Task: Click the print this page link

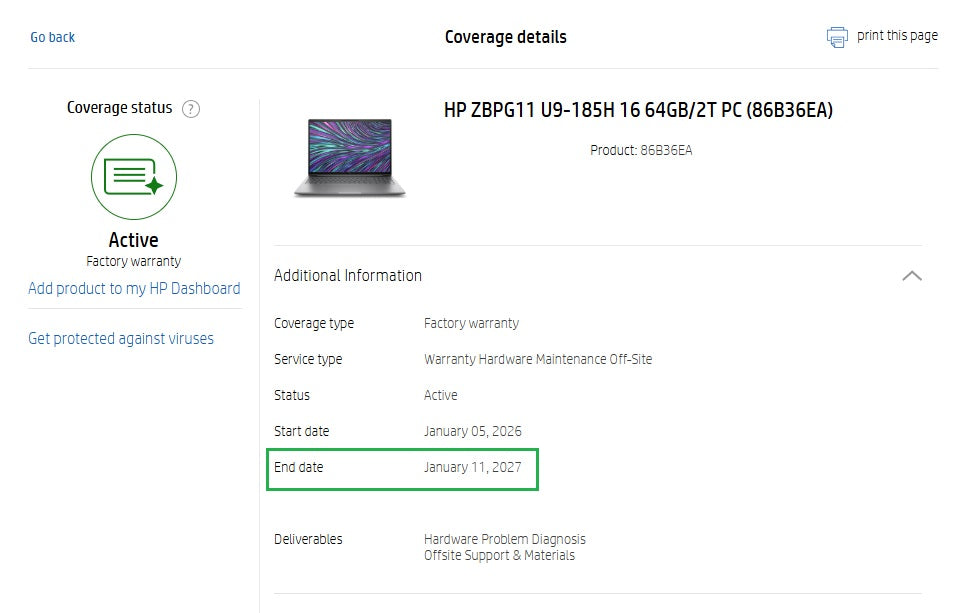Action: point(897,36)
